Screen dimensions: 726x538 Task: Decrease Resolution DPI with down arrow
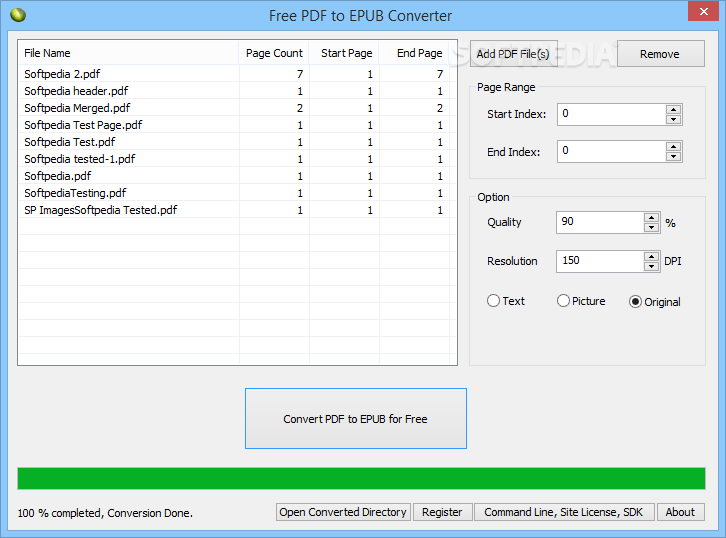tap(651, 266)
